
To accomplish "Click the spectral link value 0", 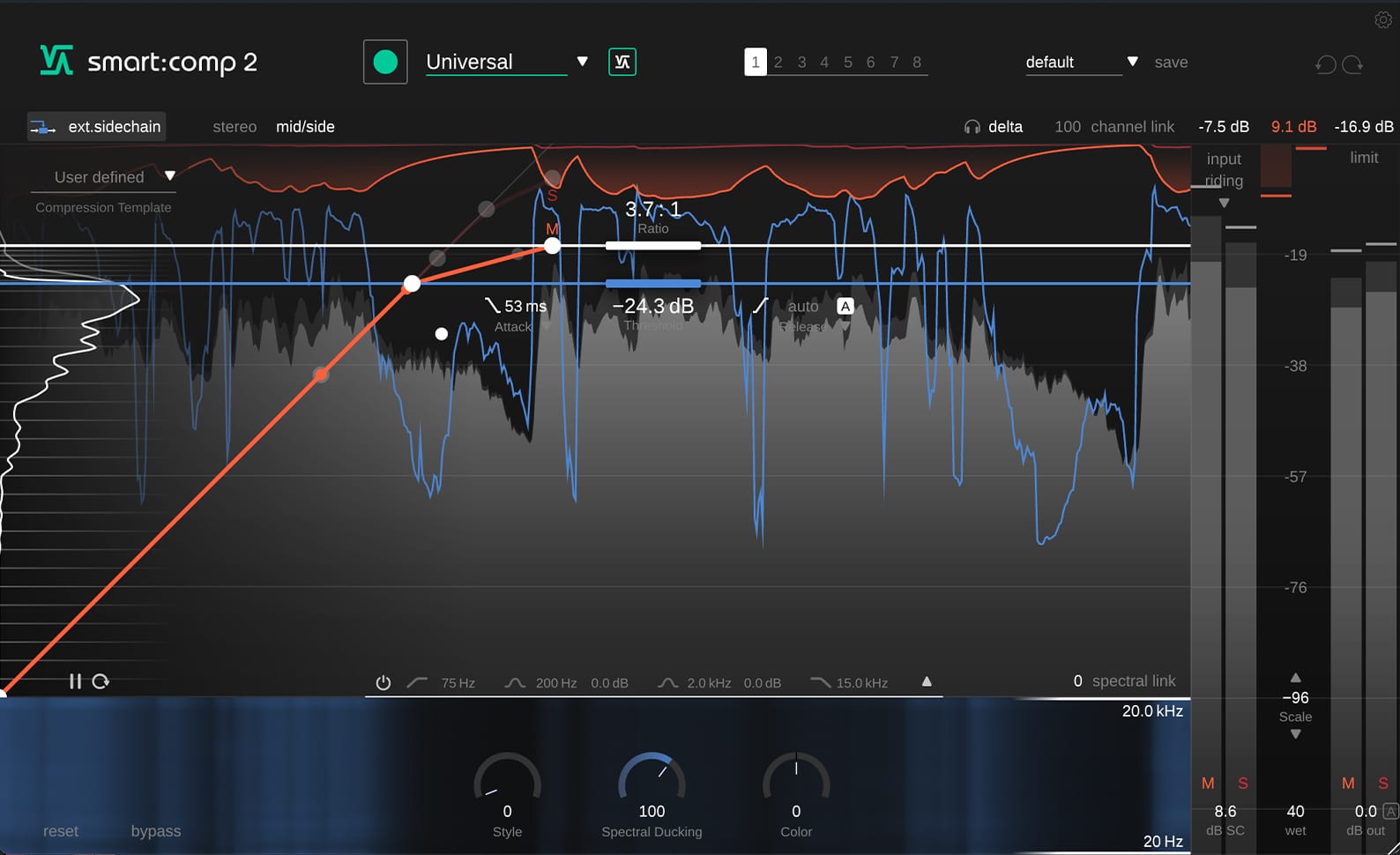I will (1077, 681).
